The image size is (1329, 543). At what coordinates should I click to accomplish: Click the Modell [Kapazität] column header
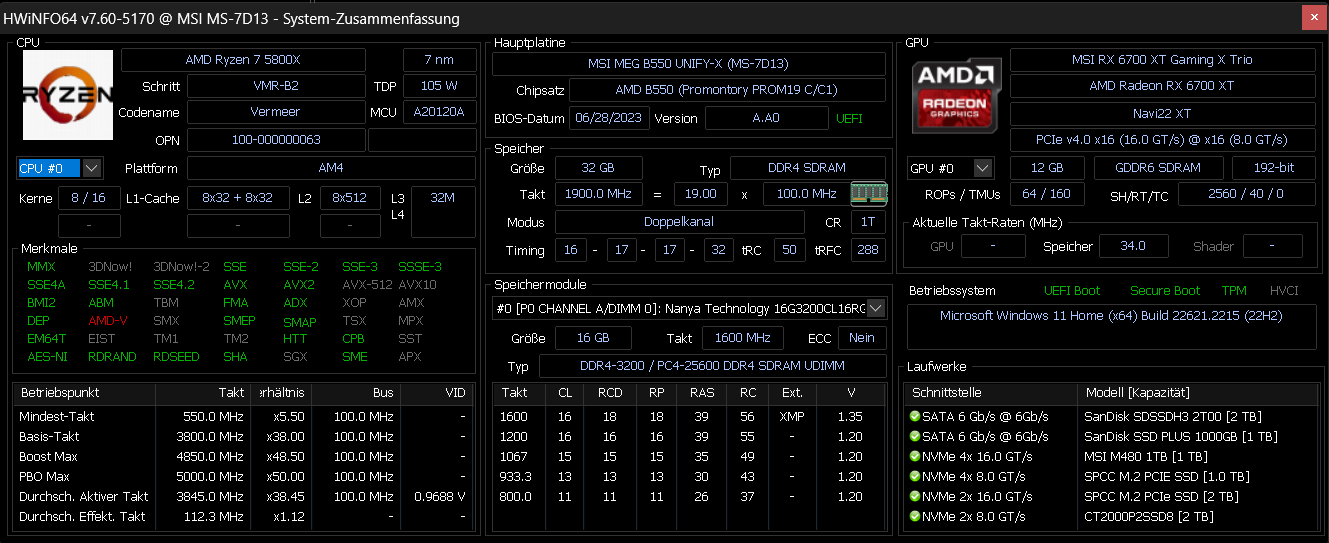coord(1198,393)
